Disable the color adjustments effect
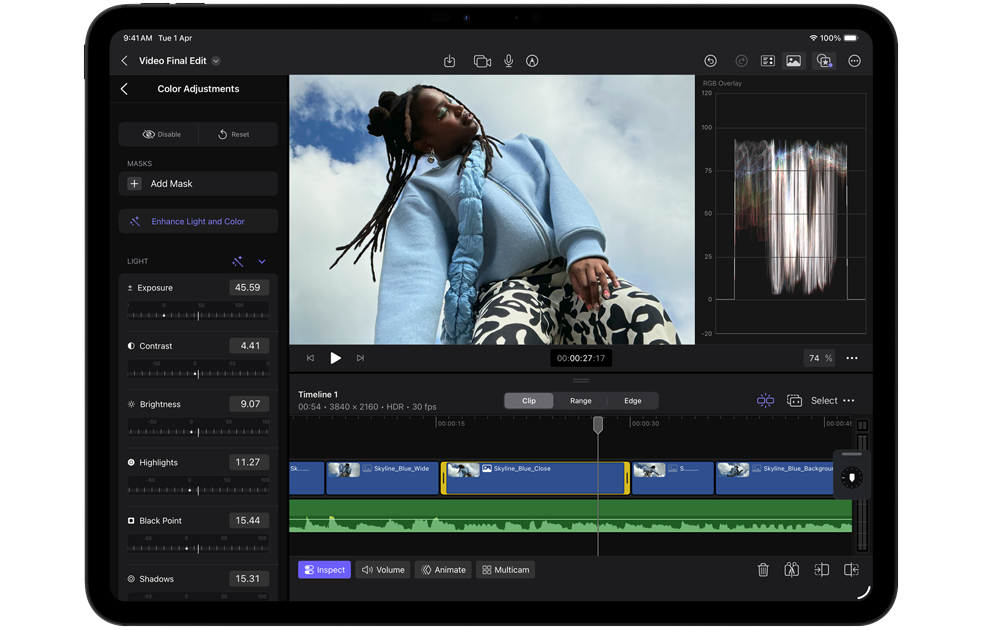982x630 pixels. pos(161,134)
